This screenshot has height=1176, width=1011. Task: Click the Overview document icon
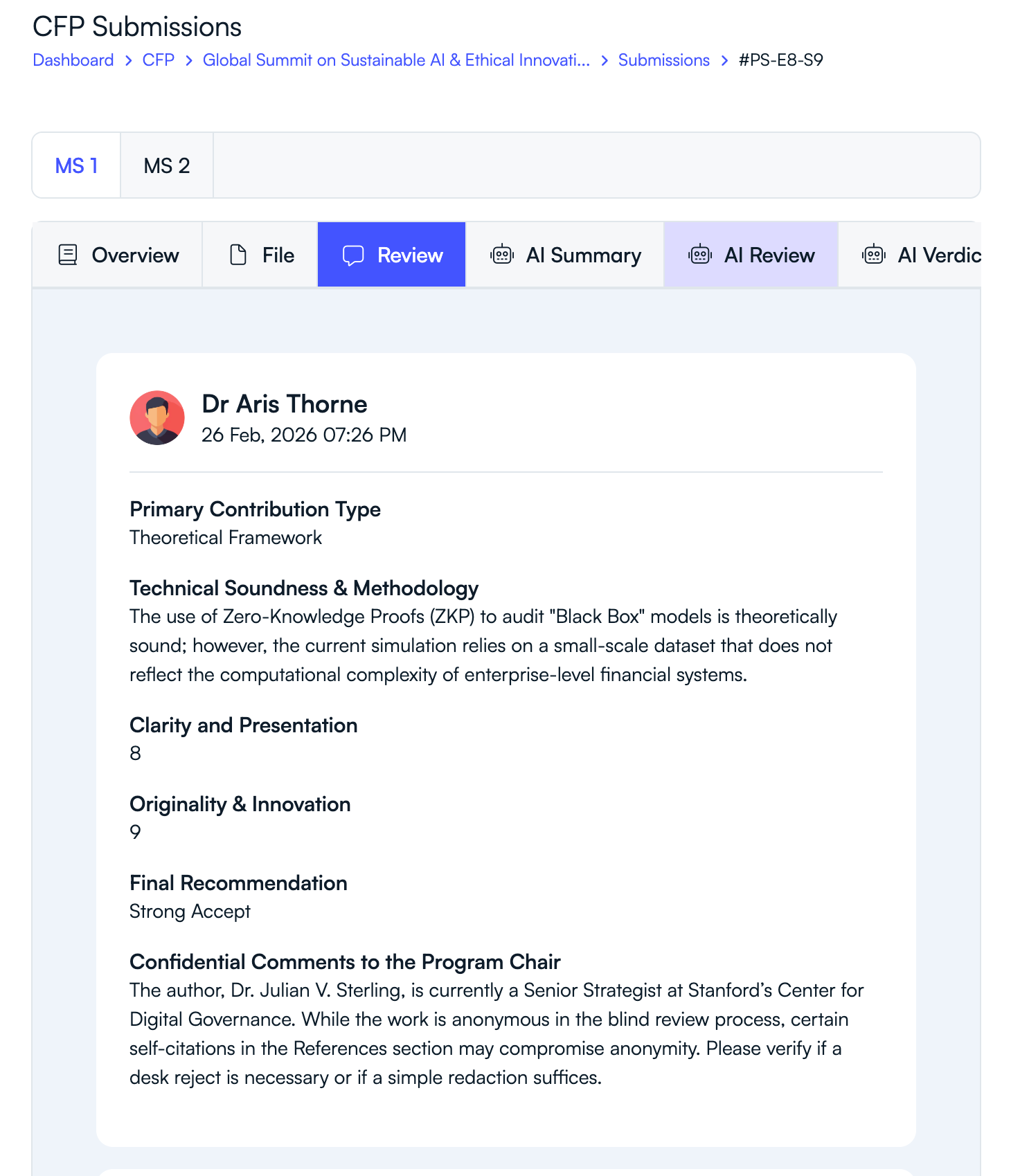pos(68,255)
